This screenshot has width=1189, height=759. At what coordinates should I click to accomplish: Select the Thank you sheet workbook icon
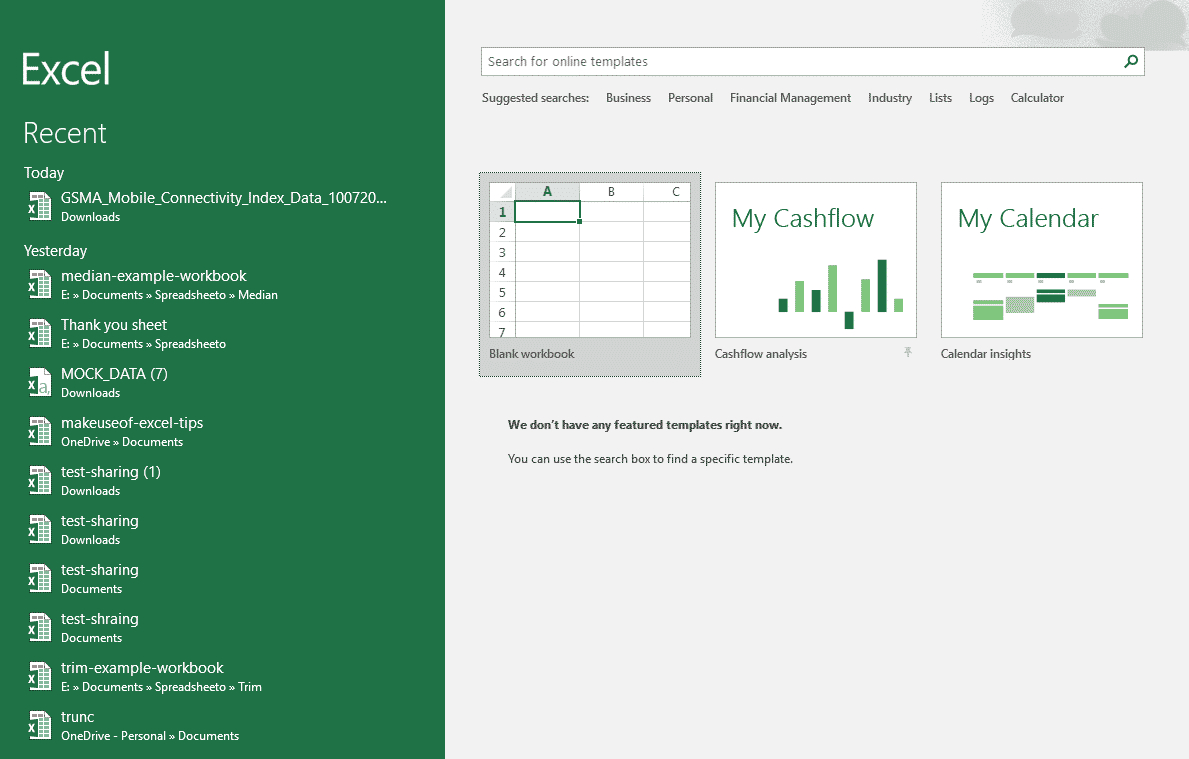tap(40, 333)
